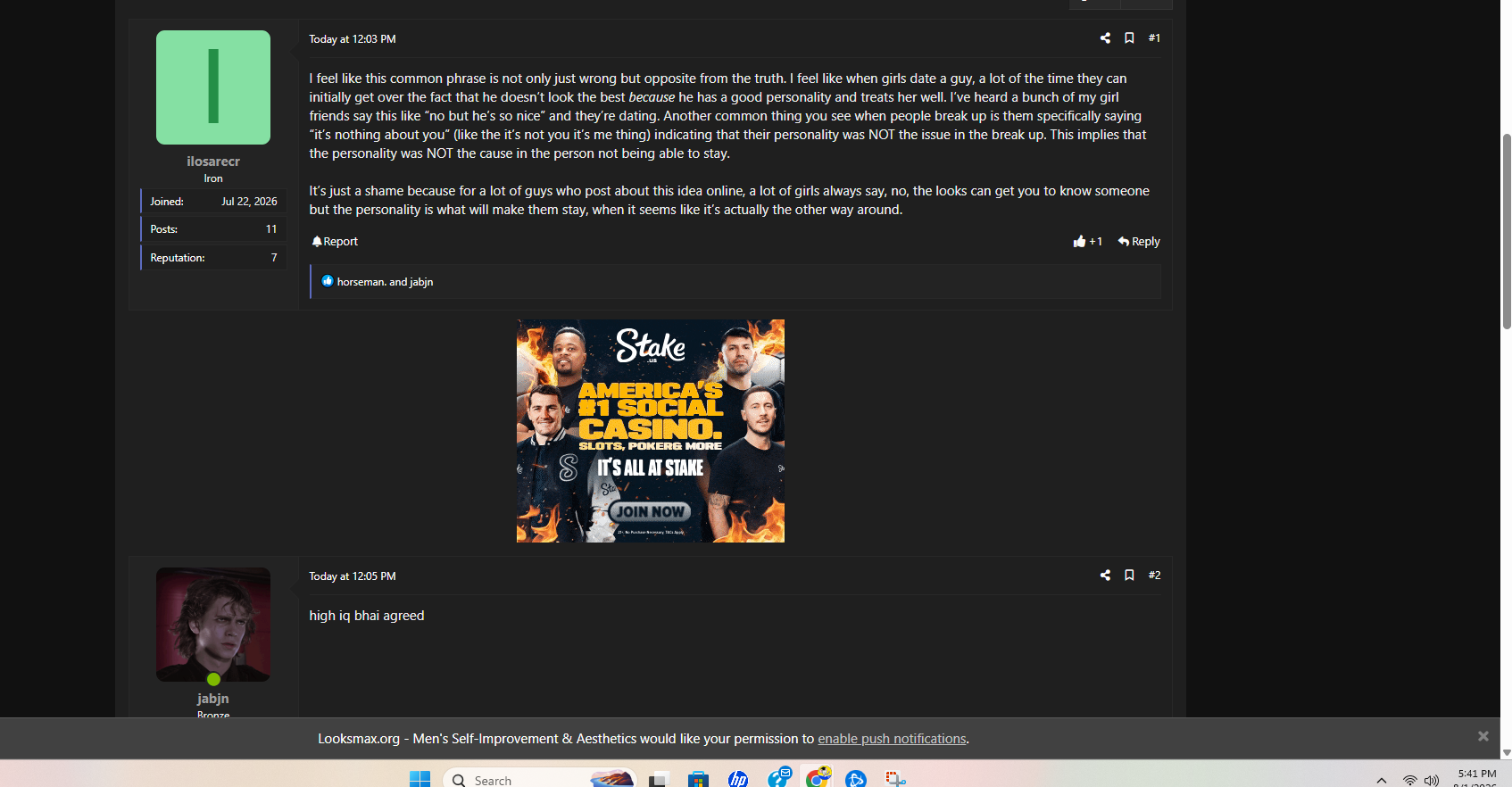Viewport: 1512px width, 787px height.
Task: Click the Joined date 'Jul 22, 2026'
Action: click(x=249, y=202)
